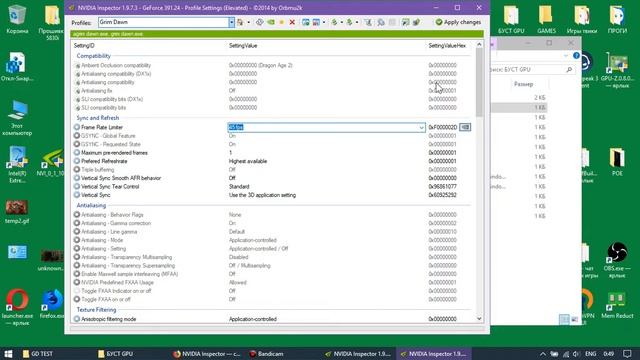Screen dimensions: 640x360
Task: Select Anisotropic filtering mode row
Action: click(x=271, y=319)
